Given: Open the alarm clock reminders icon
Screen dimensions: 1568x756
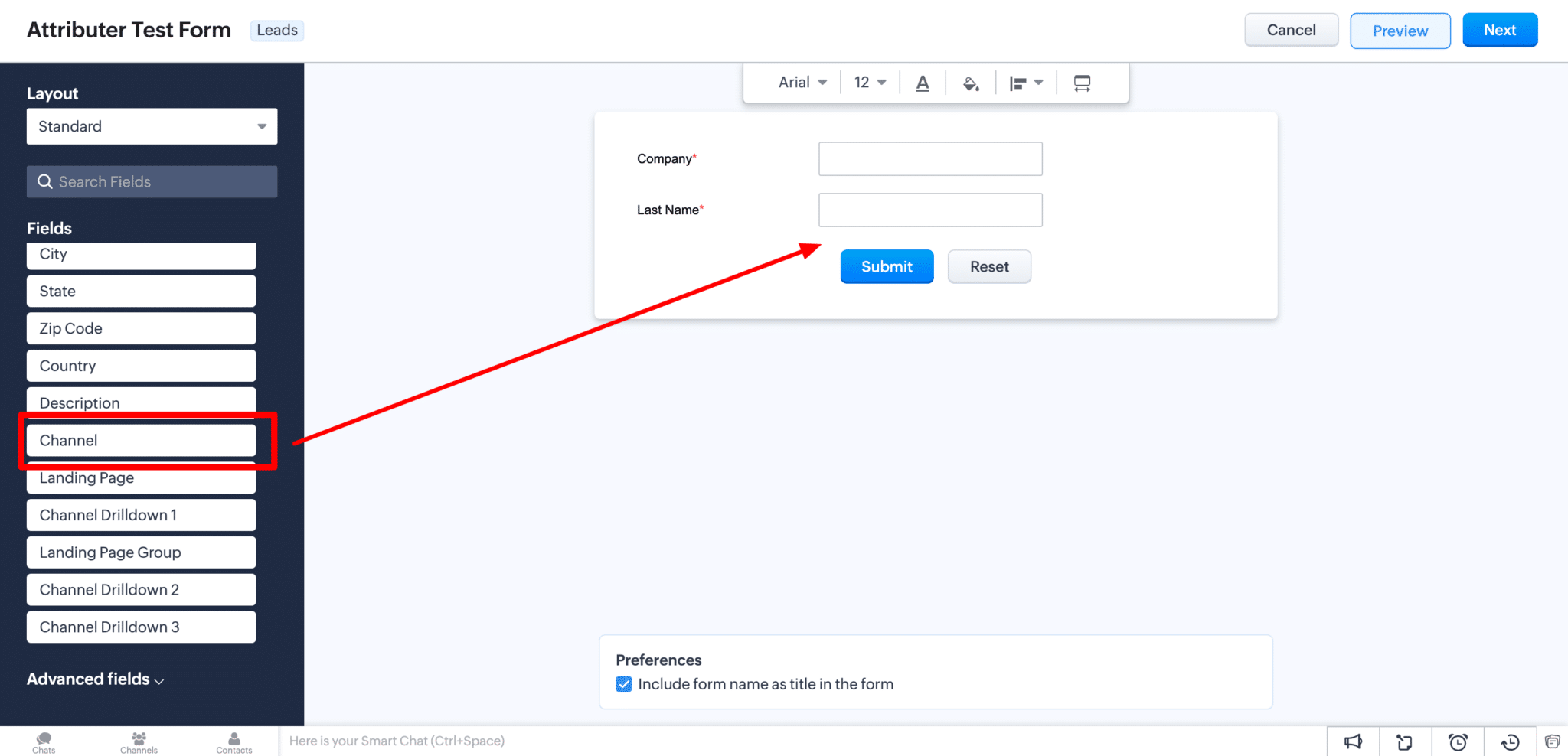Looking at the screenshot, I should [1458, 741].
